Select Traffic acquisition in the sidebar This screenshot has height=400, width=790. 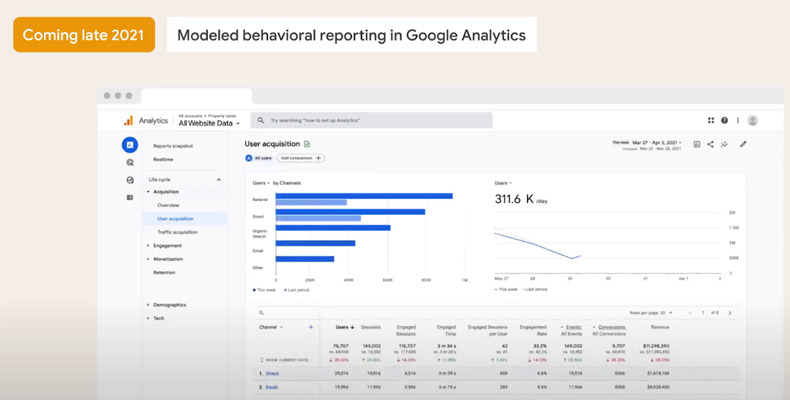click(177, 232)
